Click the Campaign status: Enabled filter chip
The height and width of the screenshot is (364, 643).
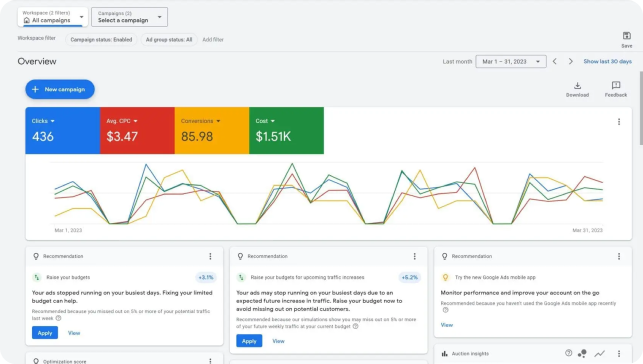(x=101, y=40)
